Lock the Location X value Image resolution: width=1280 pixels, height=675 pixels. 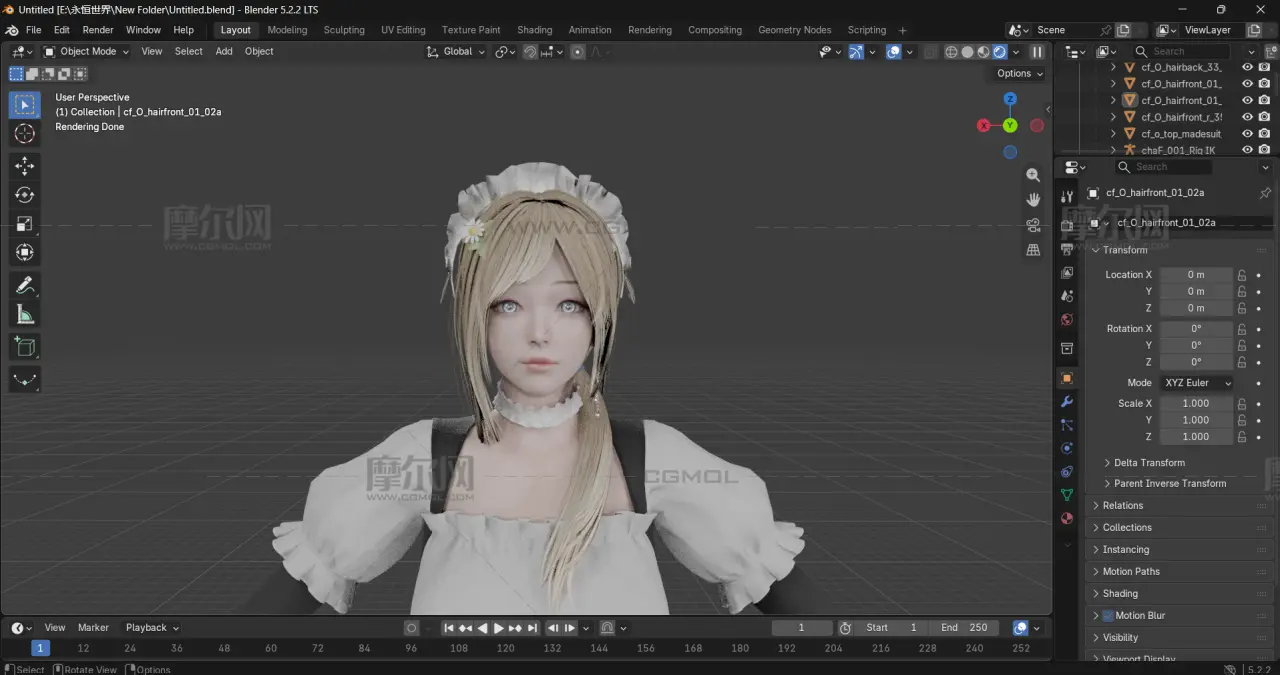pyautogui.click(x=1241, y=275)
